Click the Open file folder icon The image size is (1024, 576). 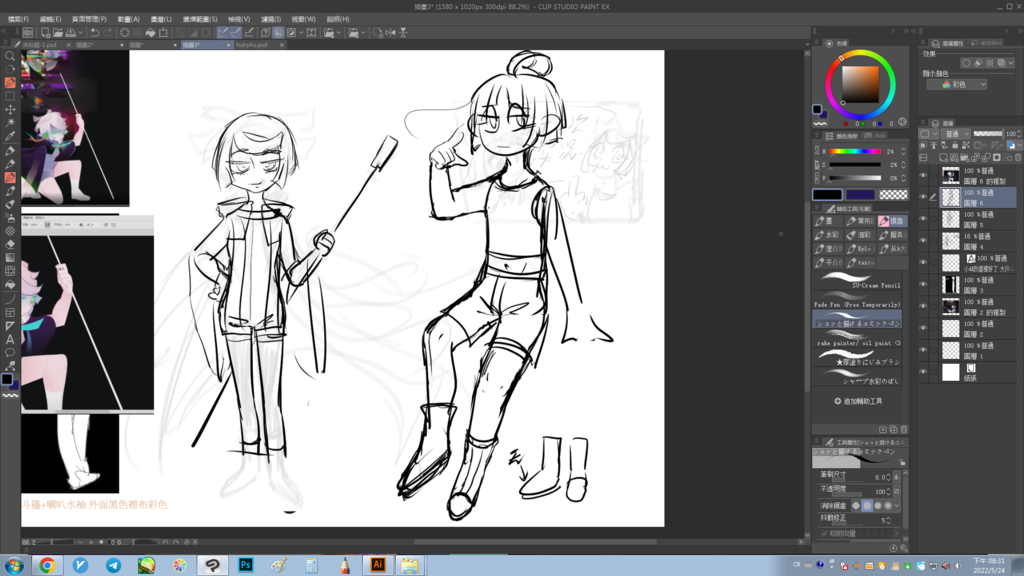[x=57, y=32]
